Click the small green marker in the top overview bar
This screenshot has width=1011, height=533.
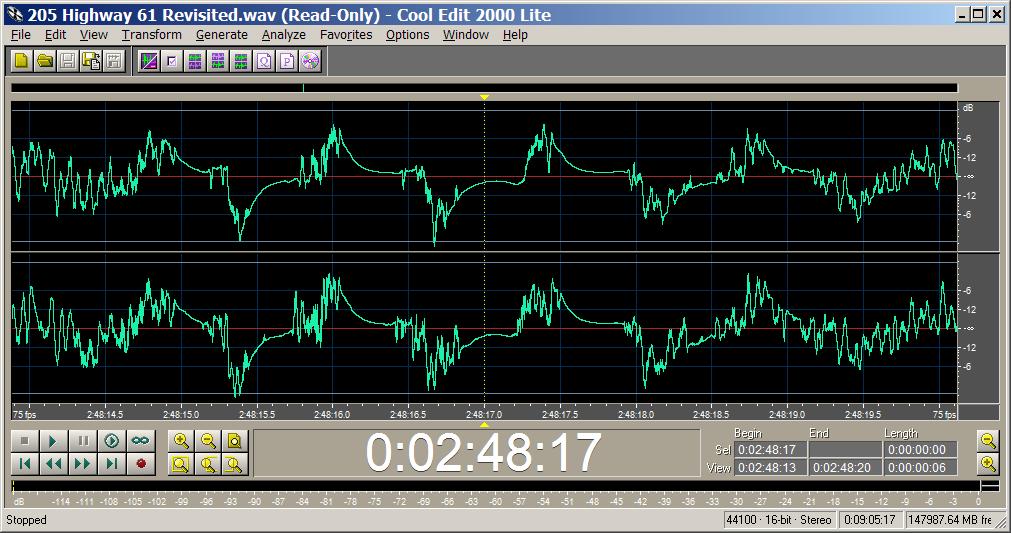coord(303,88)
